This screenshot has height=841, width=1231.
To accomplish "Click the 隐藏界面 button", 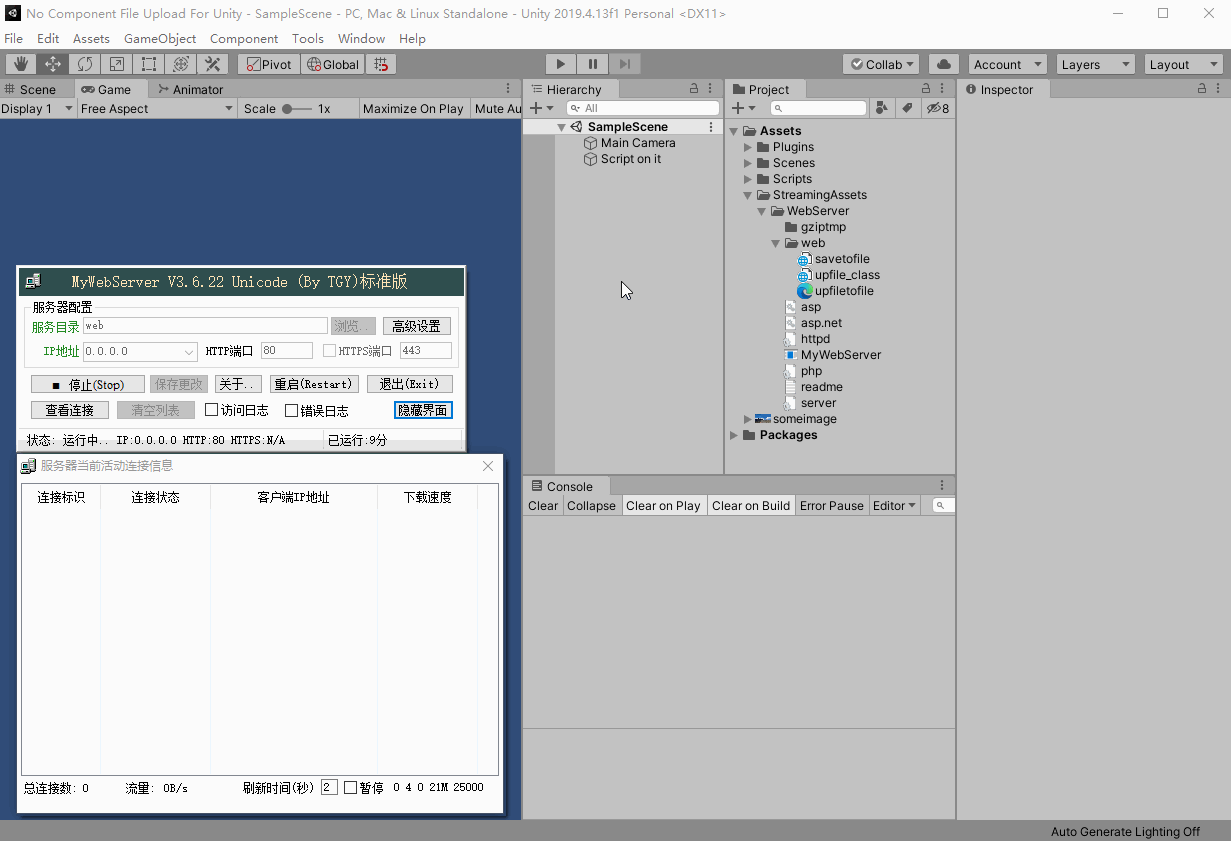I will click(423, 410).
